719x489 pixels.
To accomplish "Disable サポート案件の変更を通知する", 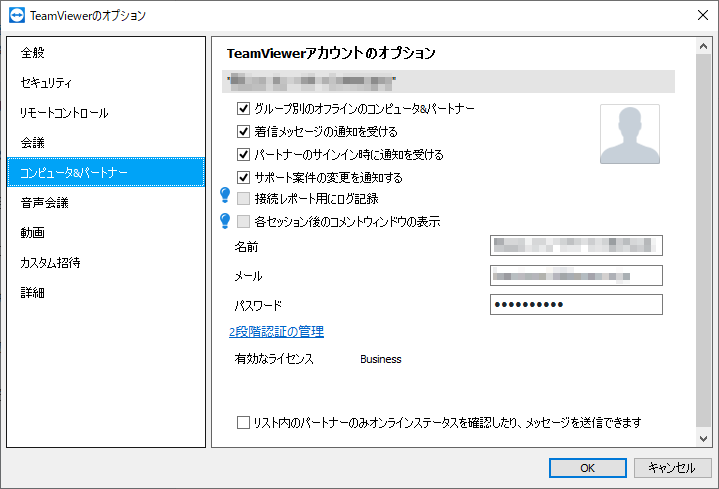I will pos(243,177).
